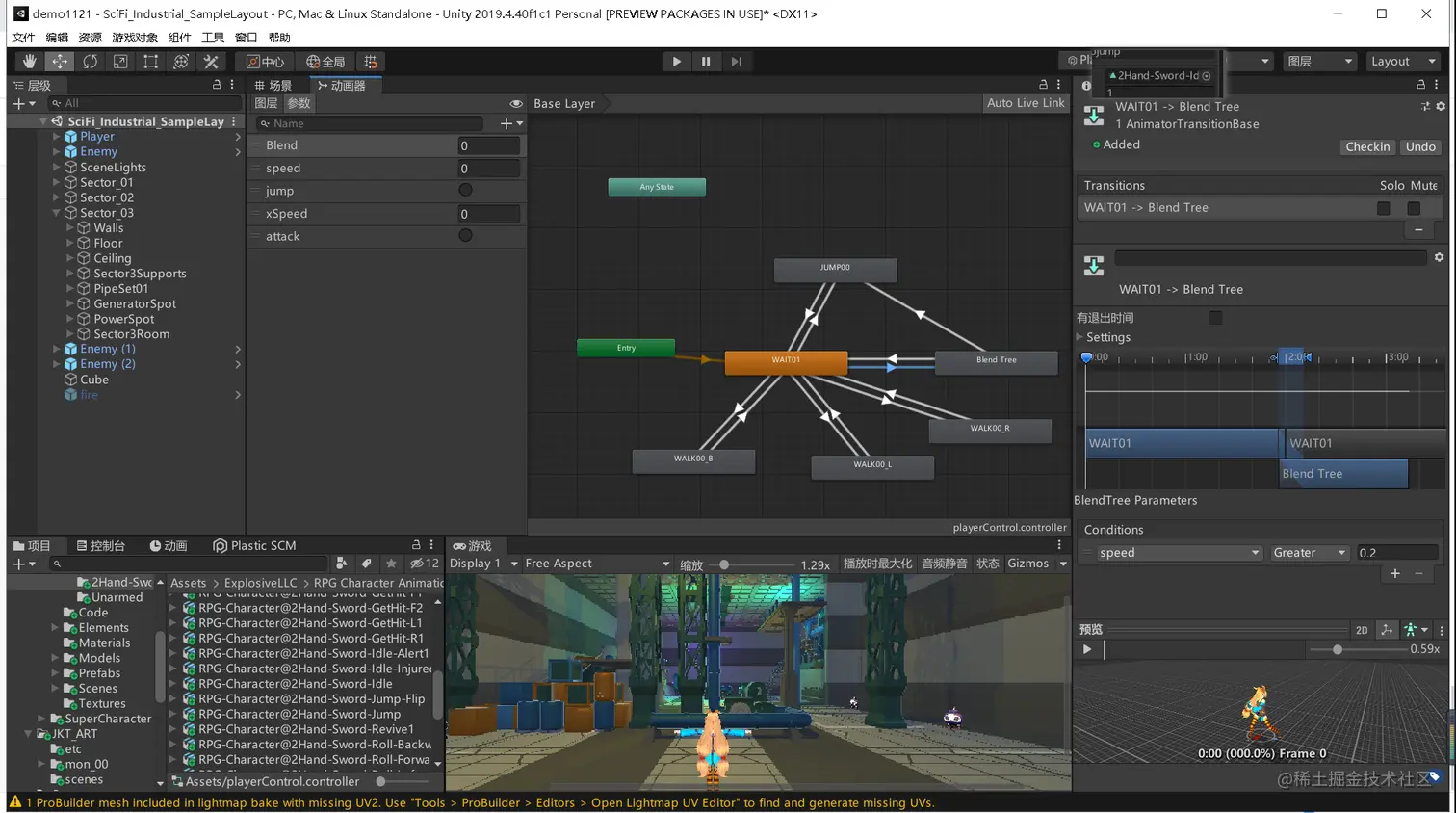This screenshot has width=1456, height=813.
Task: Click the Checkin button
Action: (x=1367, y=147)
